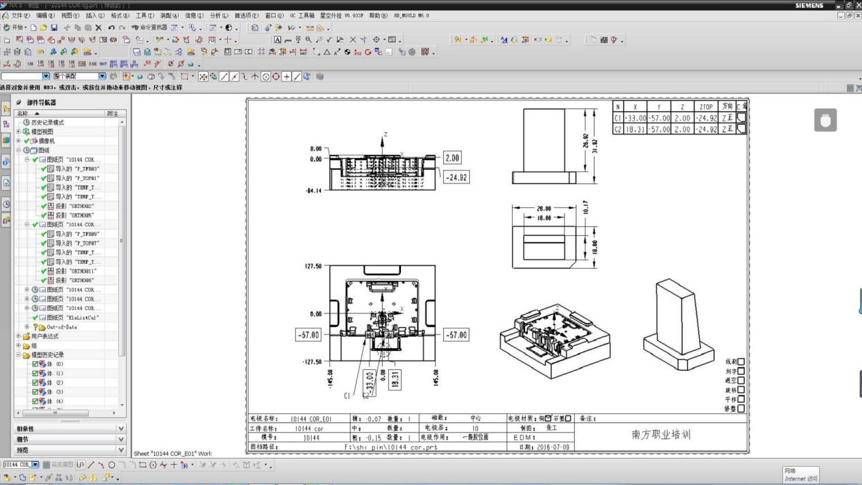Click the gray cube icon on the selection bar
This screenshot has height=485, width=862.
(x=320, y=76)
